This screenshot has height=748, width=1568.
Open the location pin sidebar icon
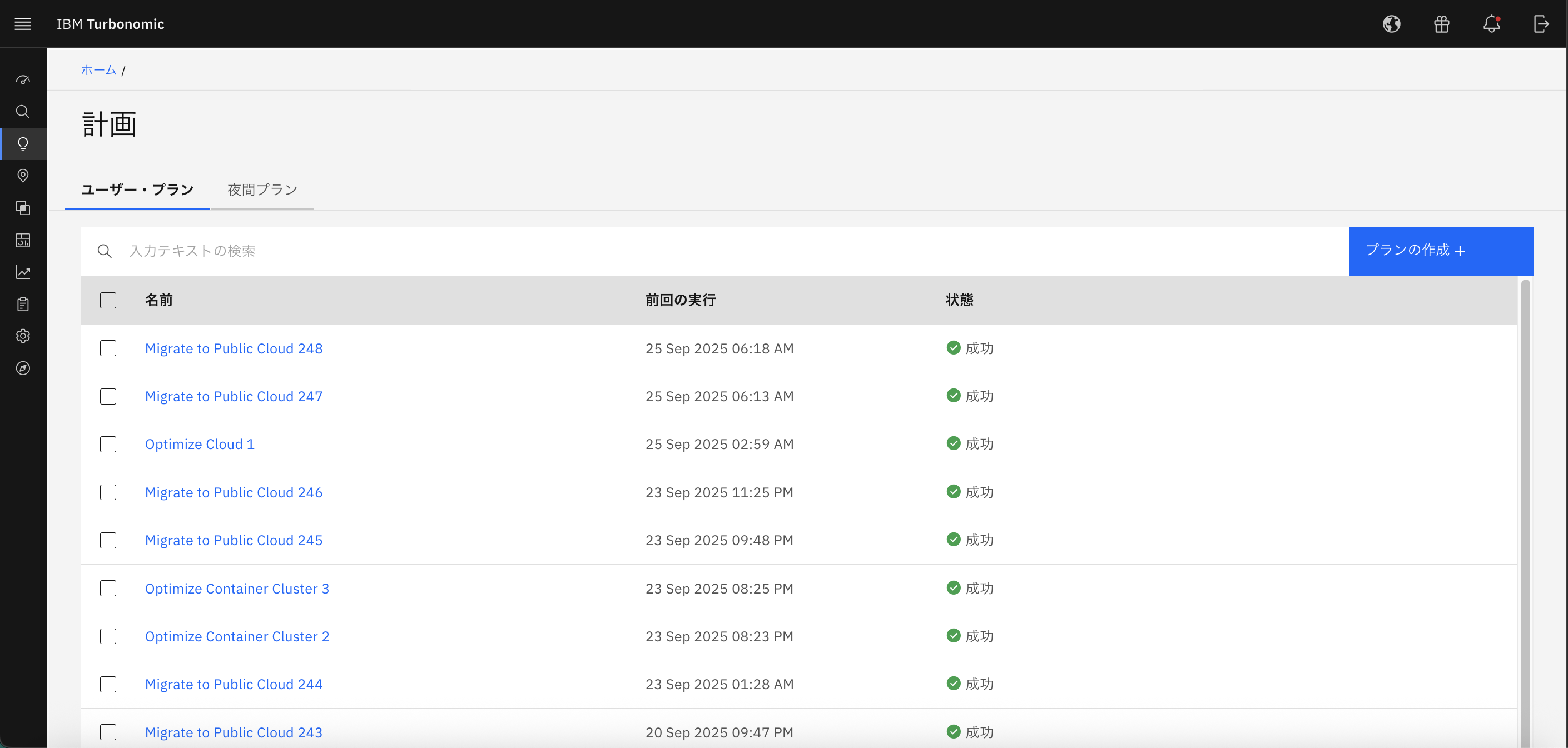coord(23,176)
